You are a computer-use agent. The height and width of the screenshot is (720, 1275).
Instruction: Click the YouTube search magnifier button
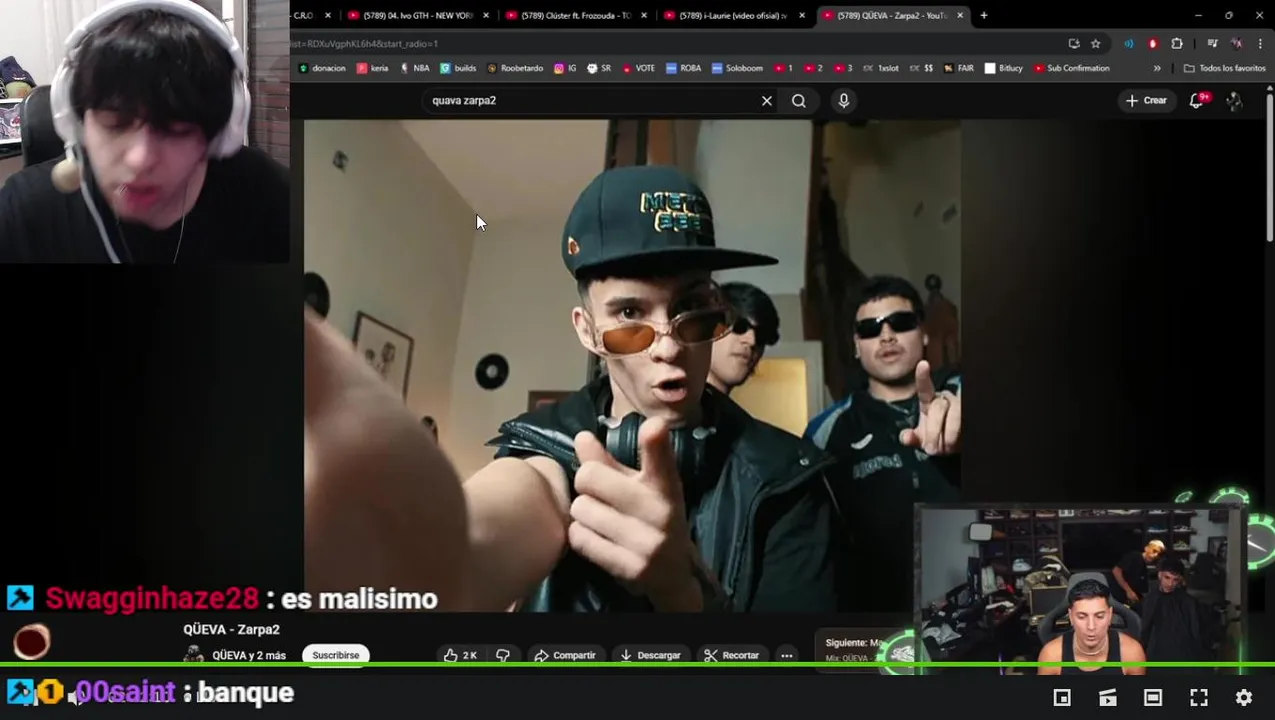pyautogui.click(x=799, y=101)
